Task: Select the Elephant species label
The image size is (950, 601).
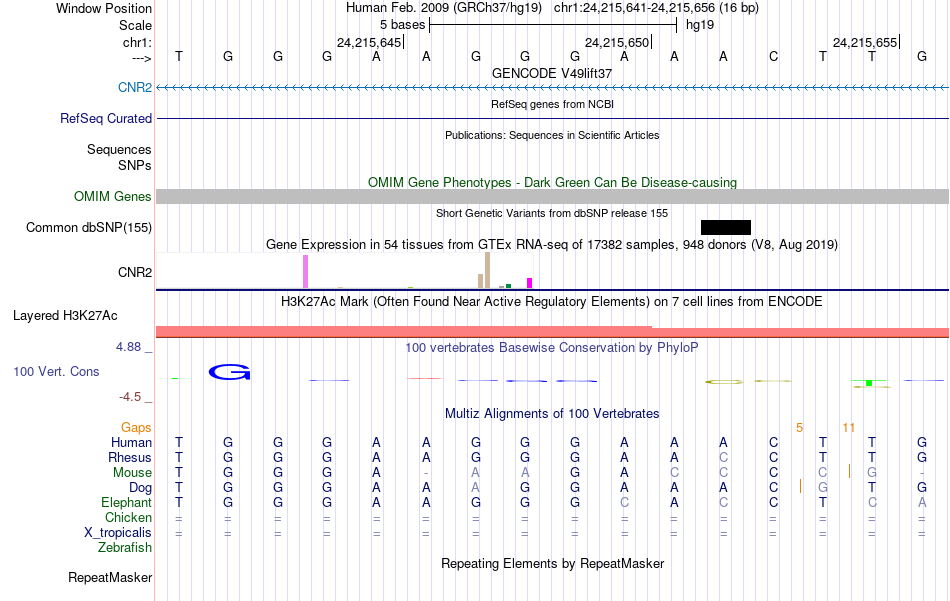Action: pos(126,502)
